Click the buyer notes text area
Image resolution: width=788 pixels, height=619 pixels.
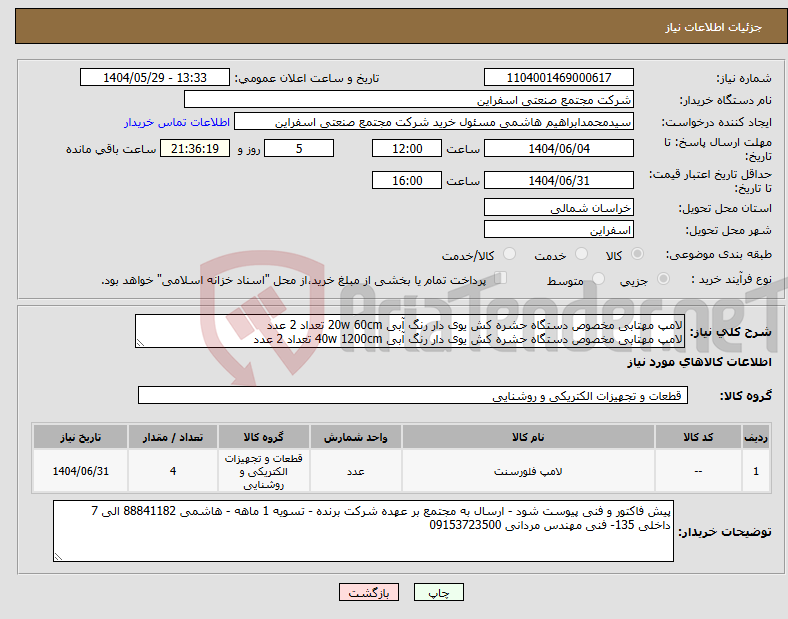363,531
